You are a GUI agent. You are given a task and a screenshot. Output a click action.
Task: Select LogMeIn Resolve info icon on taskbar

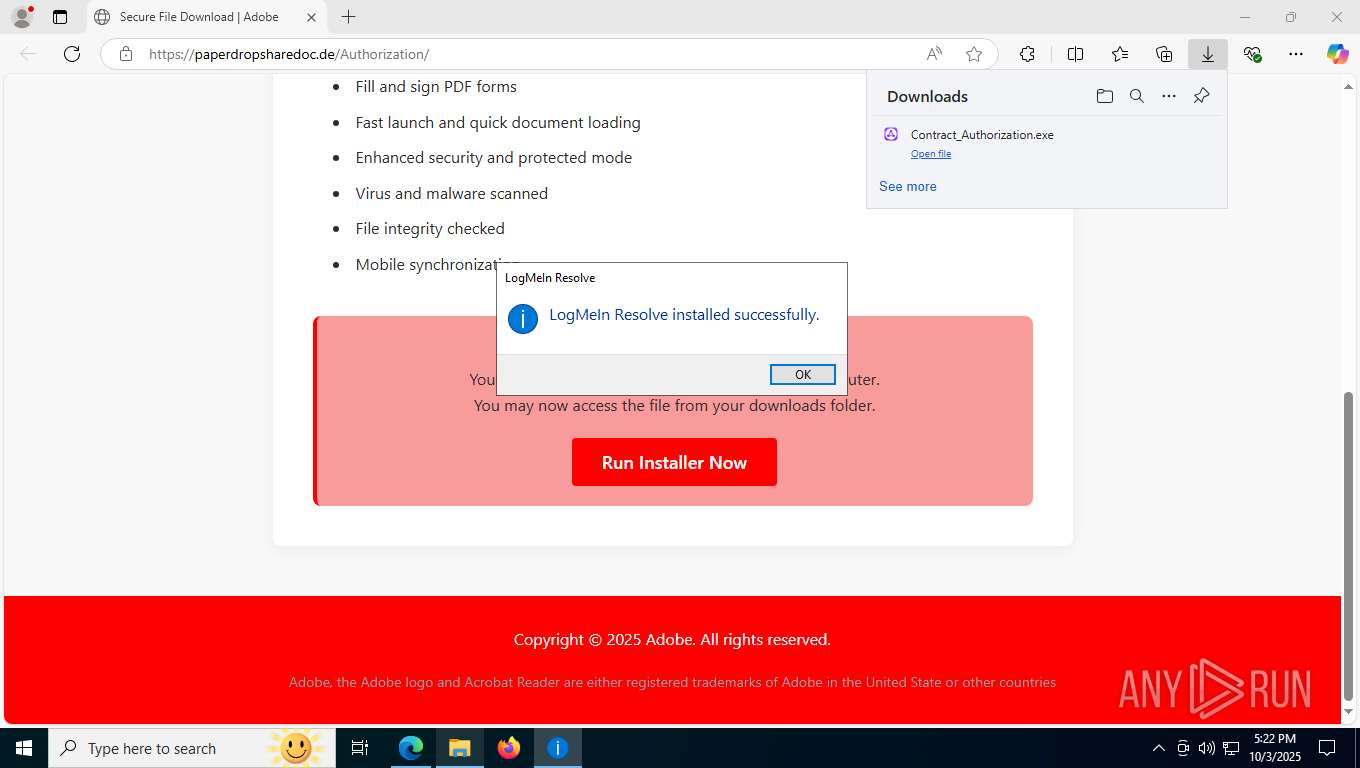(558, 748)
